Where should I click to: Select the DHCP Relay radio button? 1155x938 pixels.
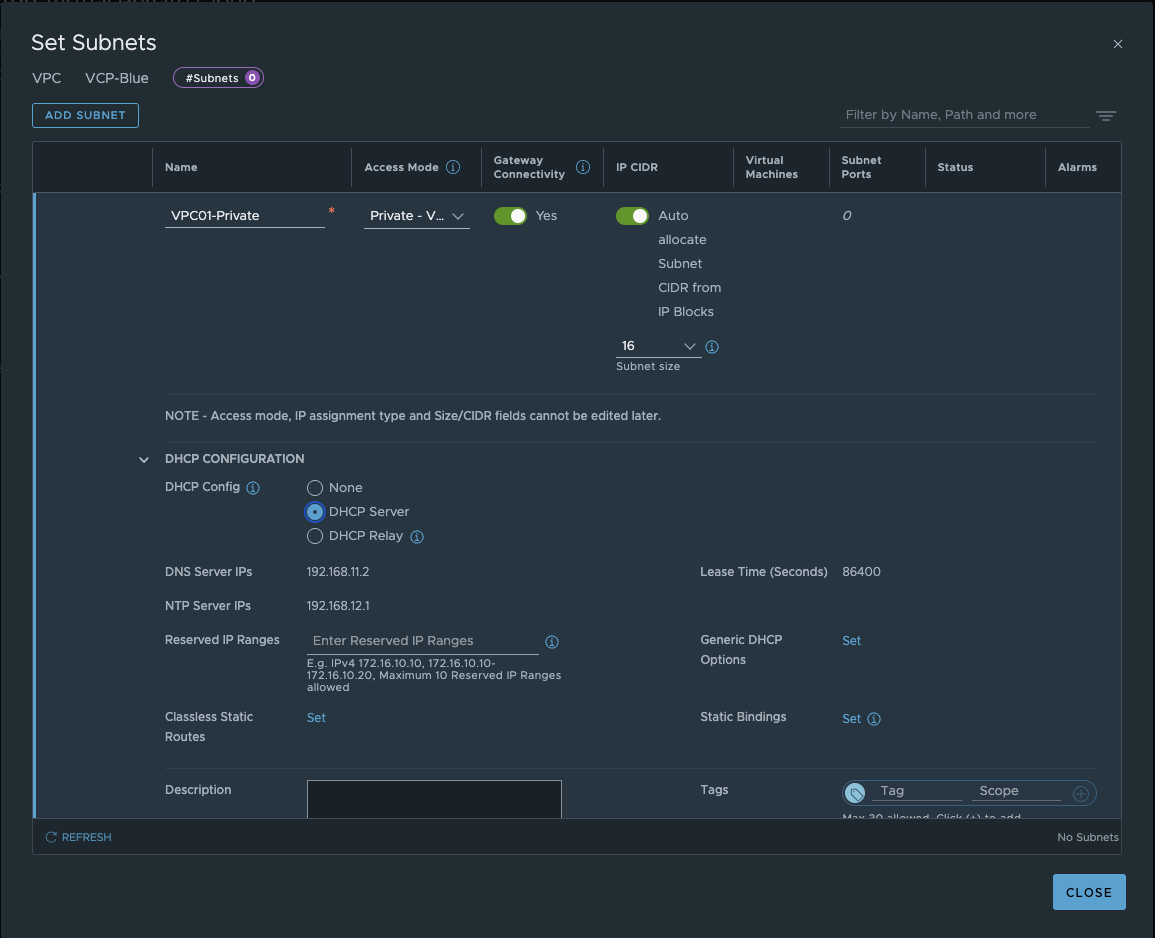(x=315, y=536)
